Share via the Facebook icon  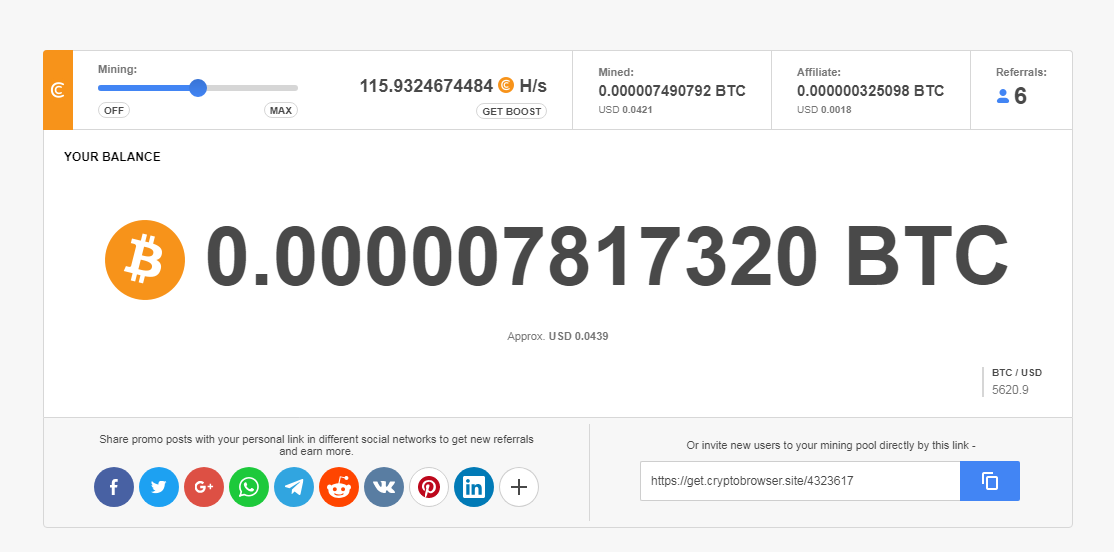(114, 487)
